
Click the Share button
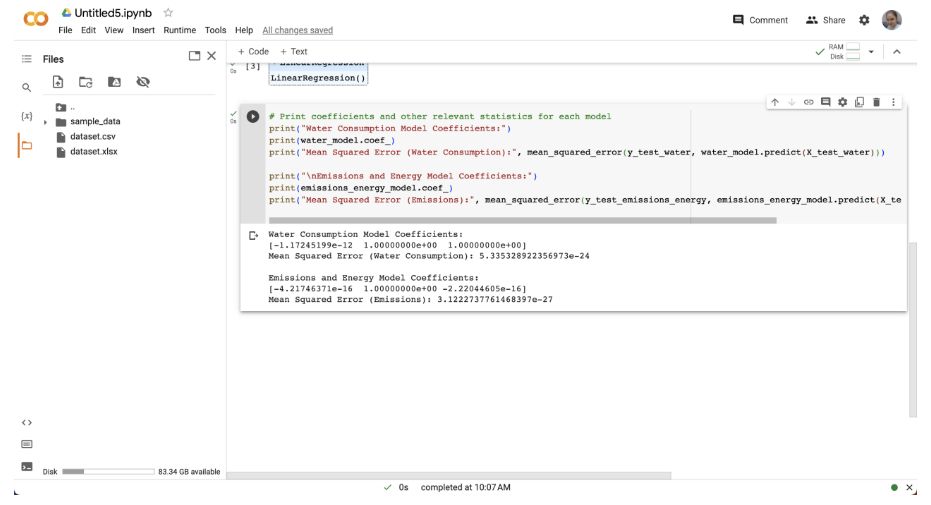pyautogui.click(x=825, y=20)
